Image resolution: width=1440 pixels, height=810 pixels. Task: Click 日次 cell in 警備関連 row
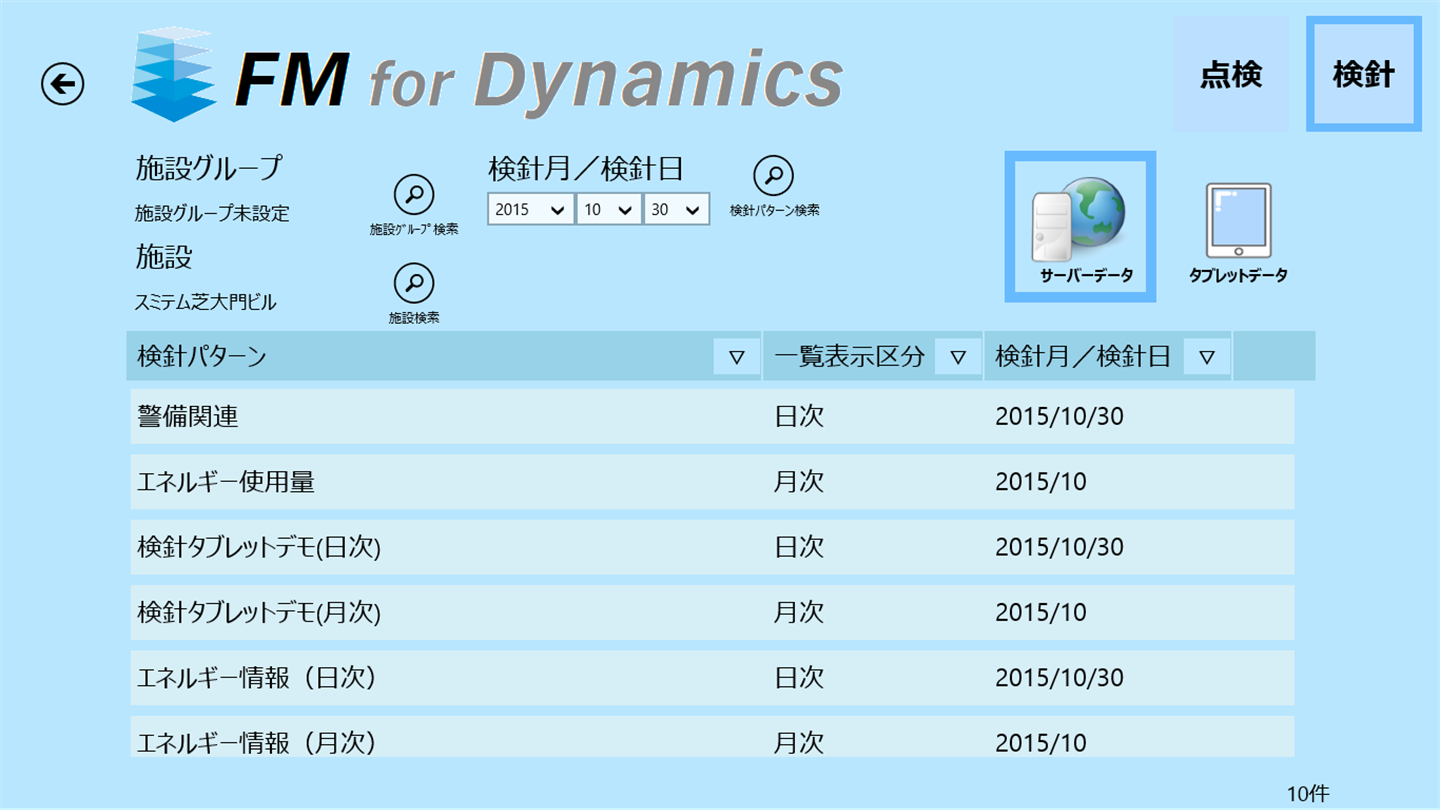(x=799, y=417)
